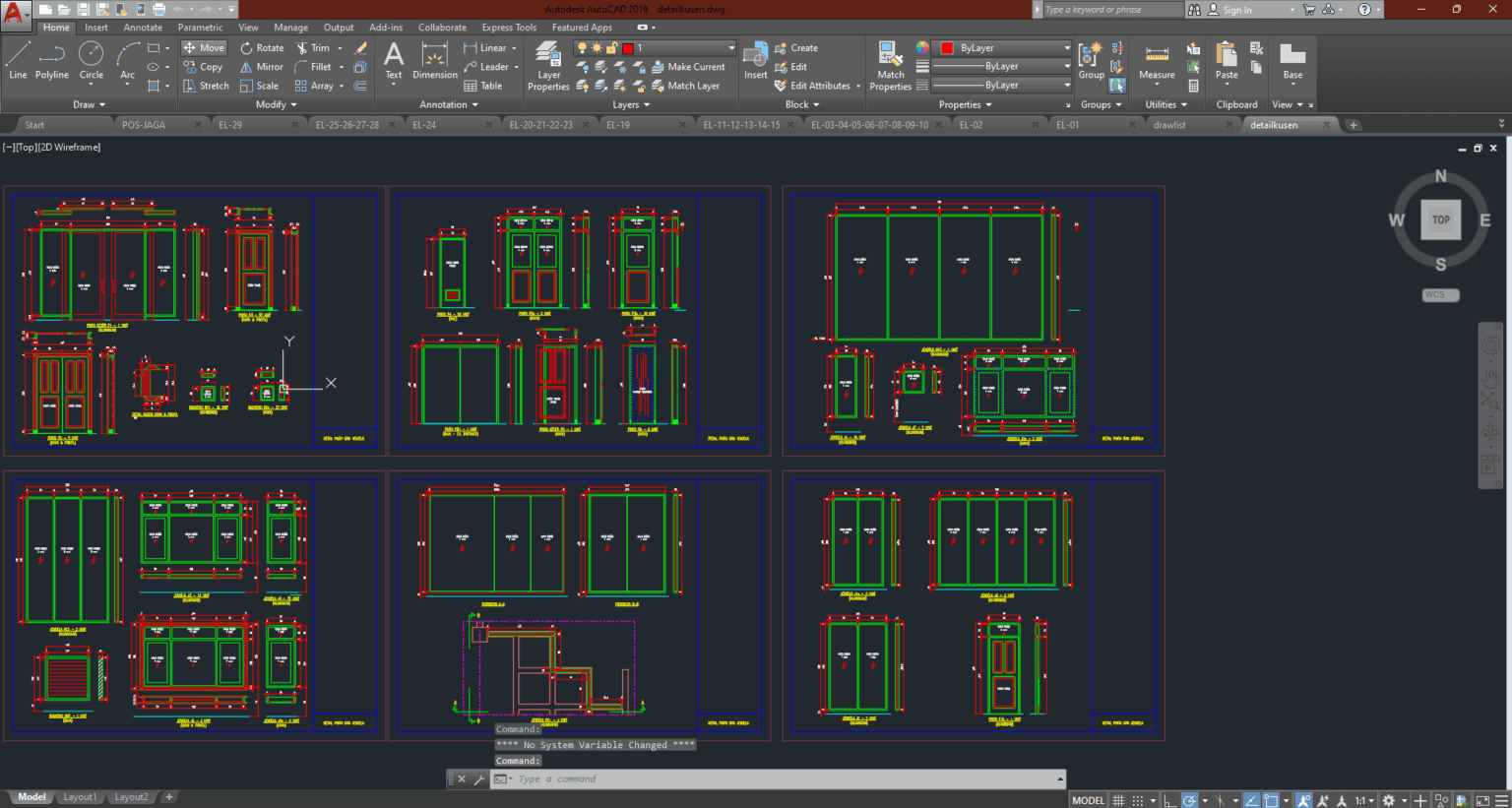This screenshot has height=808, width=1512.
Task: Open the ByLayer color dropdown
Action: tap(1069, 47)
